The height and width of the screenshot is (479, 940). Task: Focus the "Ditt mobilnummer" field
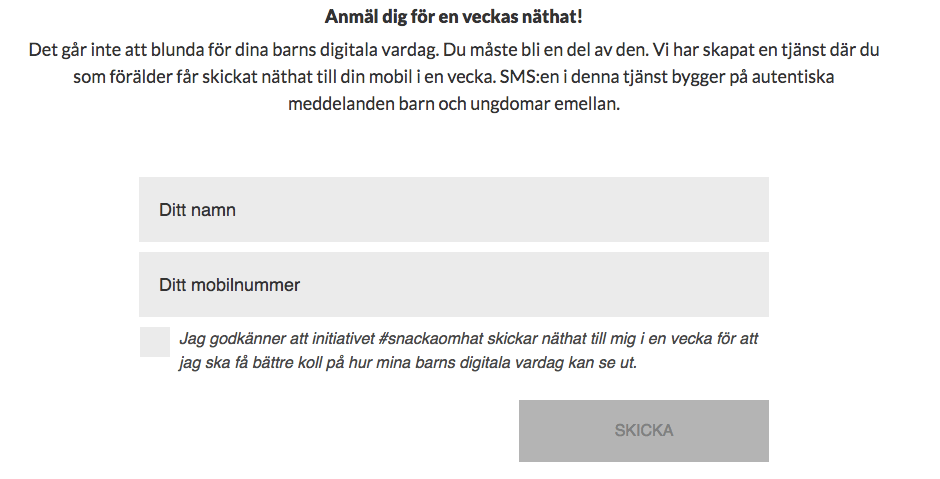tap(453, 285)
